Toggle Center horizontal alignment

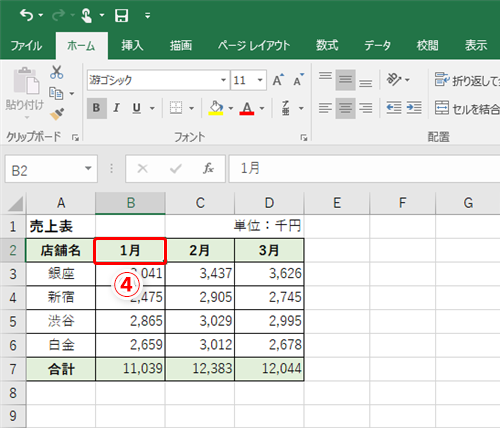pyautogui.click(x=345, y=108)
